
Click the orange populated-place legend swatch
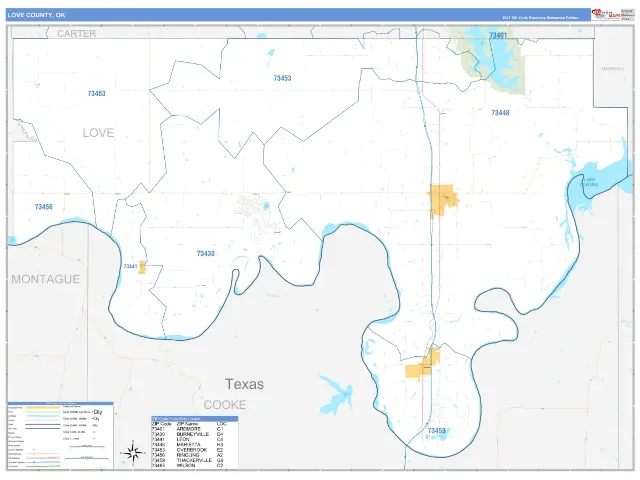(x=43, y=408)
